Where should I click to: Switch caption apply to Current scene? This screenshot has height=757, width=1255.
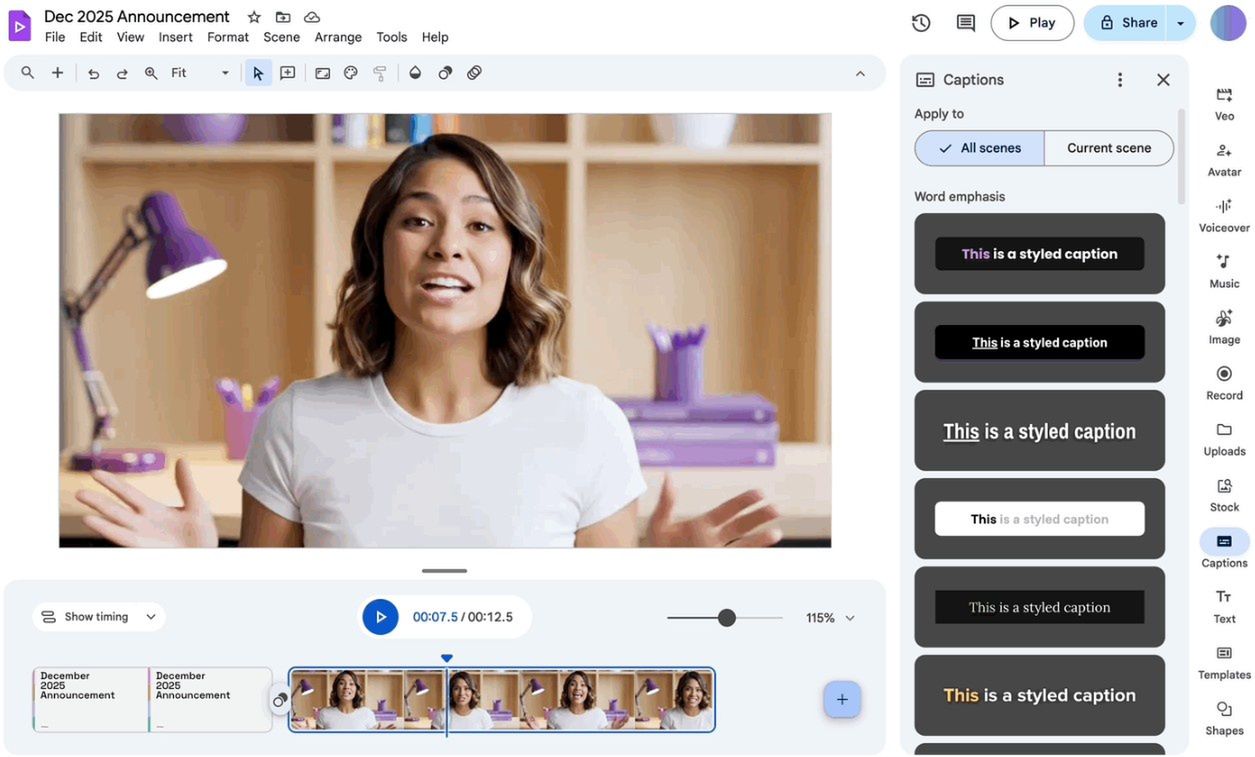coord(1108,148)
